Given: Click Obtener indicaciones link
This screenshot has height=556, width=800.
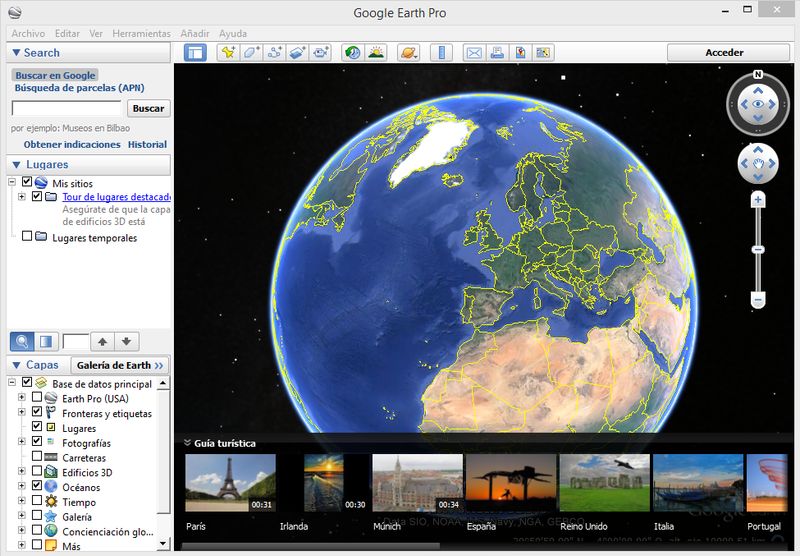Looking at the screenshot, I should coord(72,144).
